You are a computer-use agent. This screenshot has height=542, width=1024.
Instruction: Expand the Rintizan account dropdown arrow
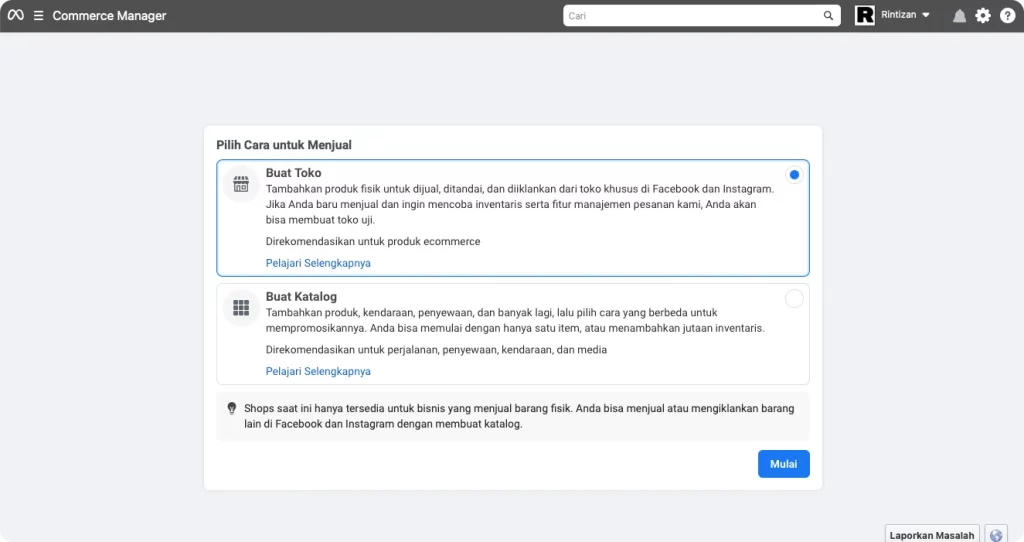(925, 15)
